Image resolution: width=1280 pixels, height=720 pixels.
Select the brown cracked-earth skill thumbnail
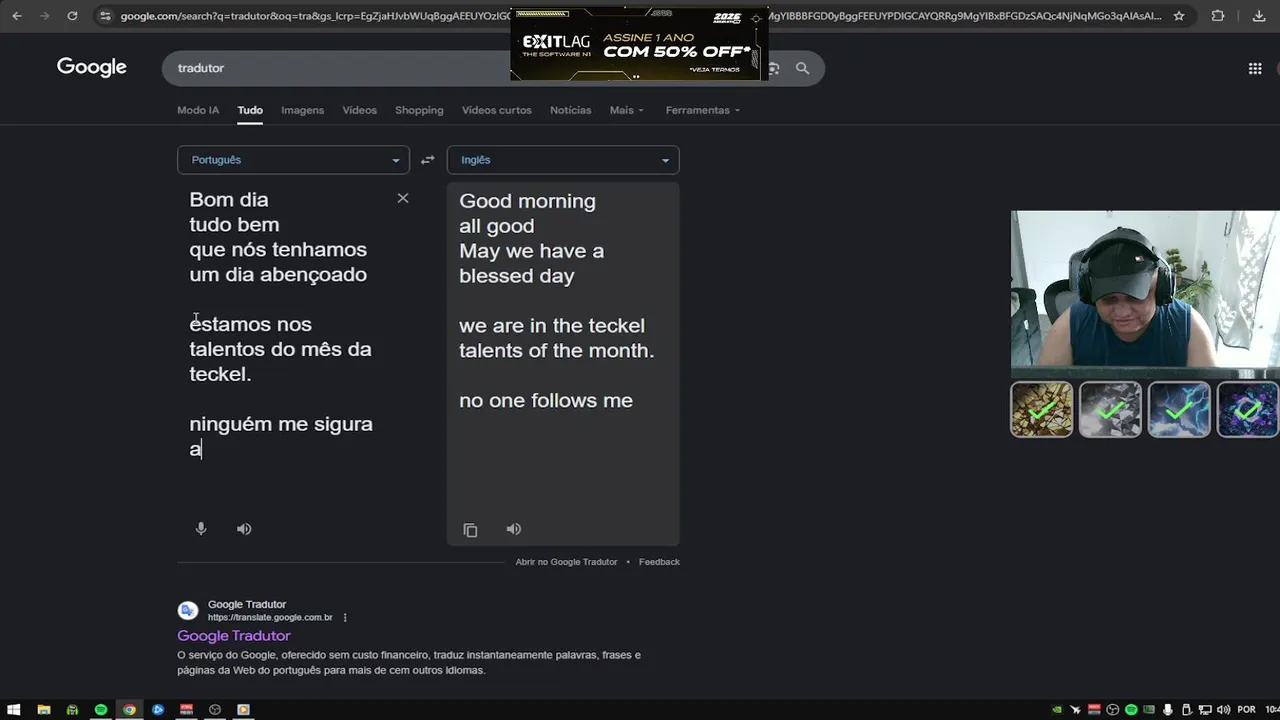tap(1041, 410)
